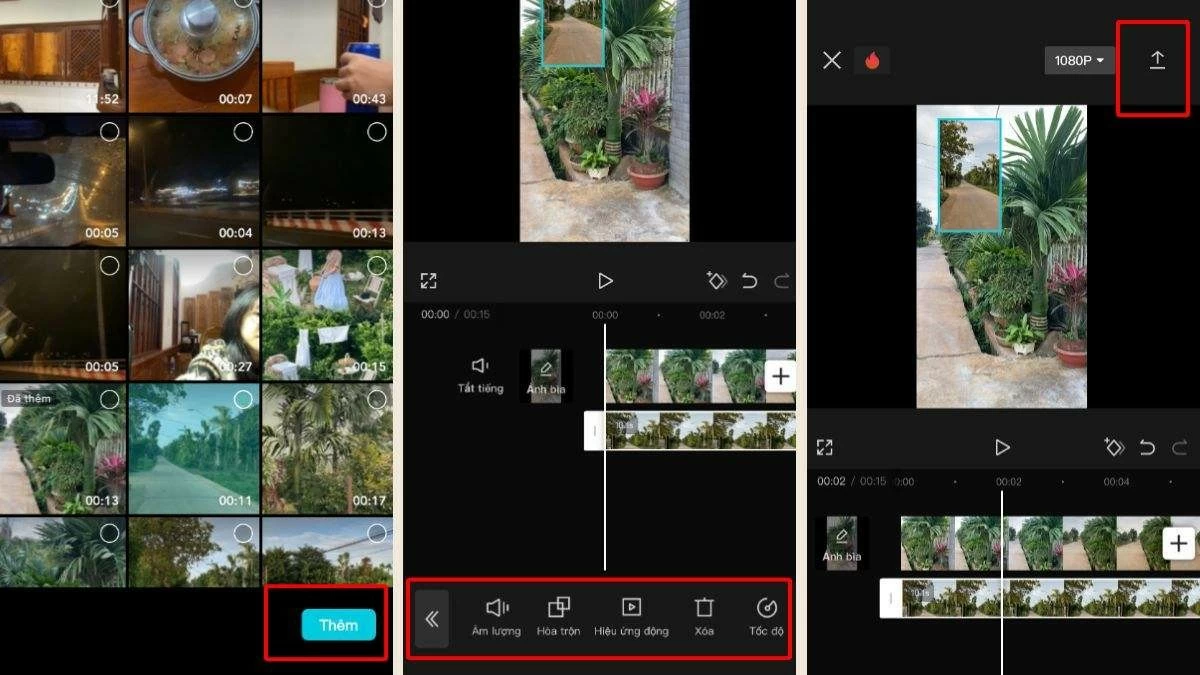
Task: Expand the preview to fullscreen
Action: click(429, 281)
